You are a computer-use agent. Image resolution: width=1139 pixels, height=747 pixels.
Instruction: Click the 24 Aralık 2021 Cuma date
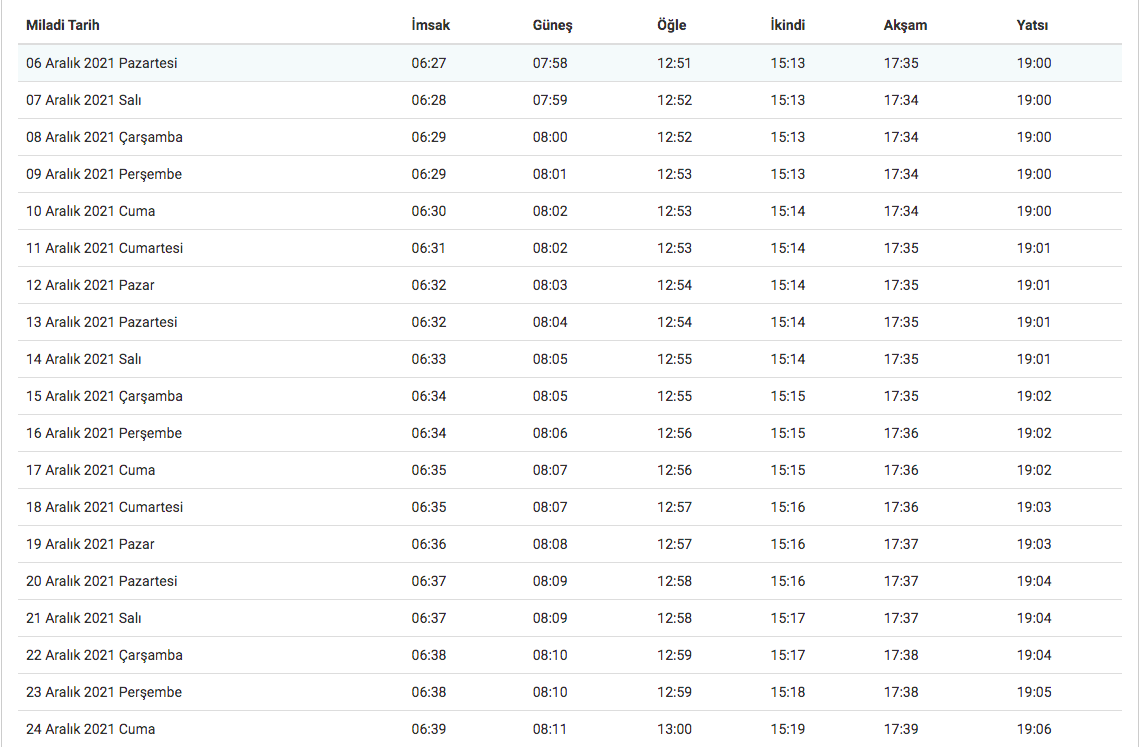pos(91,729)
